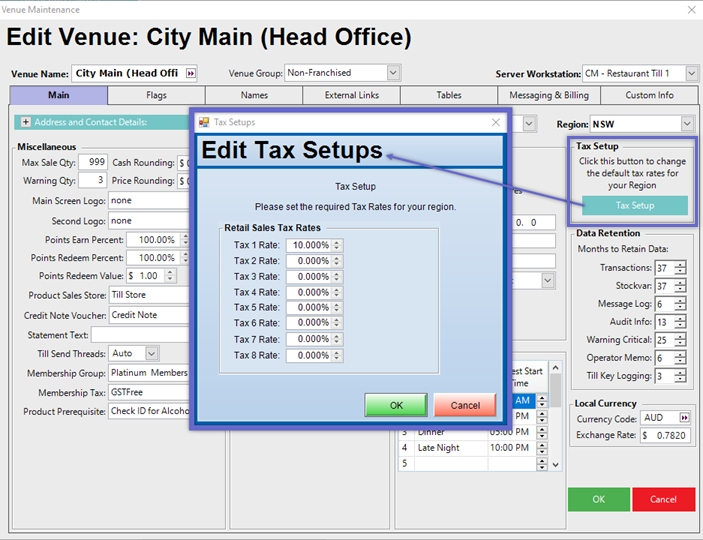This screenshot has height=540, width=703.
Task: Open the Till Send Threads dropdown
Action: point(151,353)
